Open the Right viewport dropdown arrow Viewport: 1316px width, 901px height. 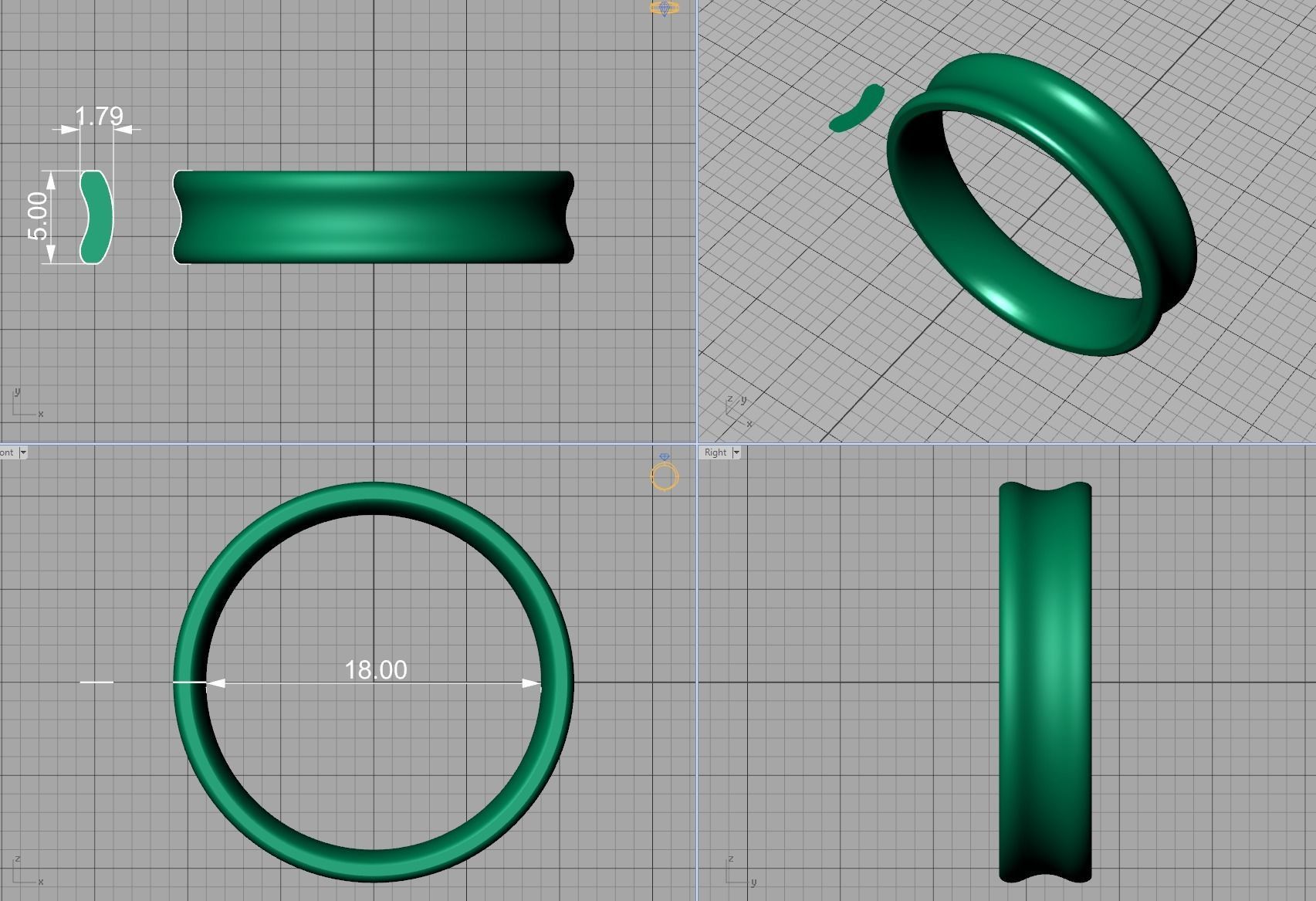[x=736, y=452]
